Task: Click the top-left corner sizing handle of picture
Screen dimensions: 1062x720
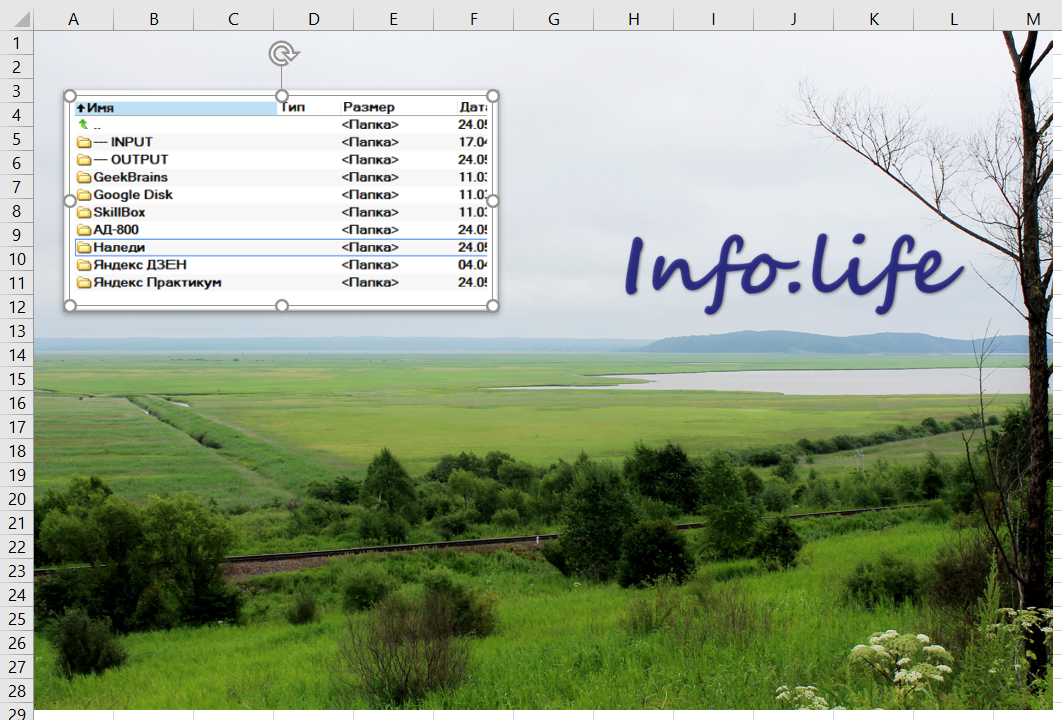Action: [70, 96]
